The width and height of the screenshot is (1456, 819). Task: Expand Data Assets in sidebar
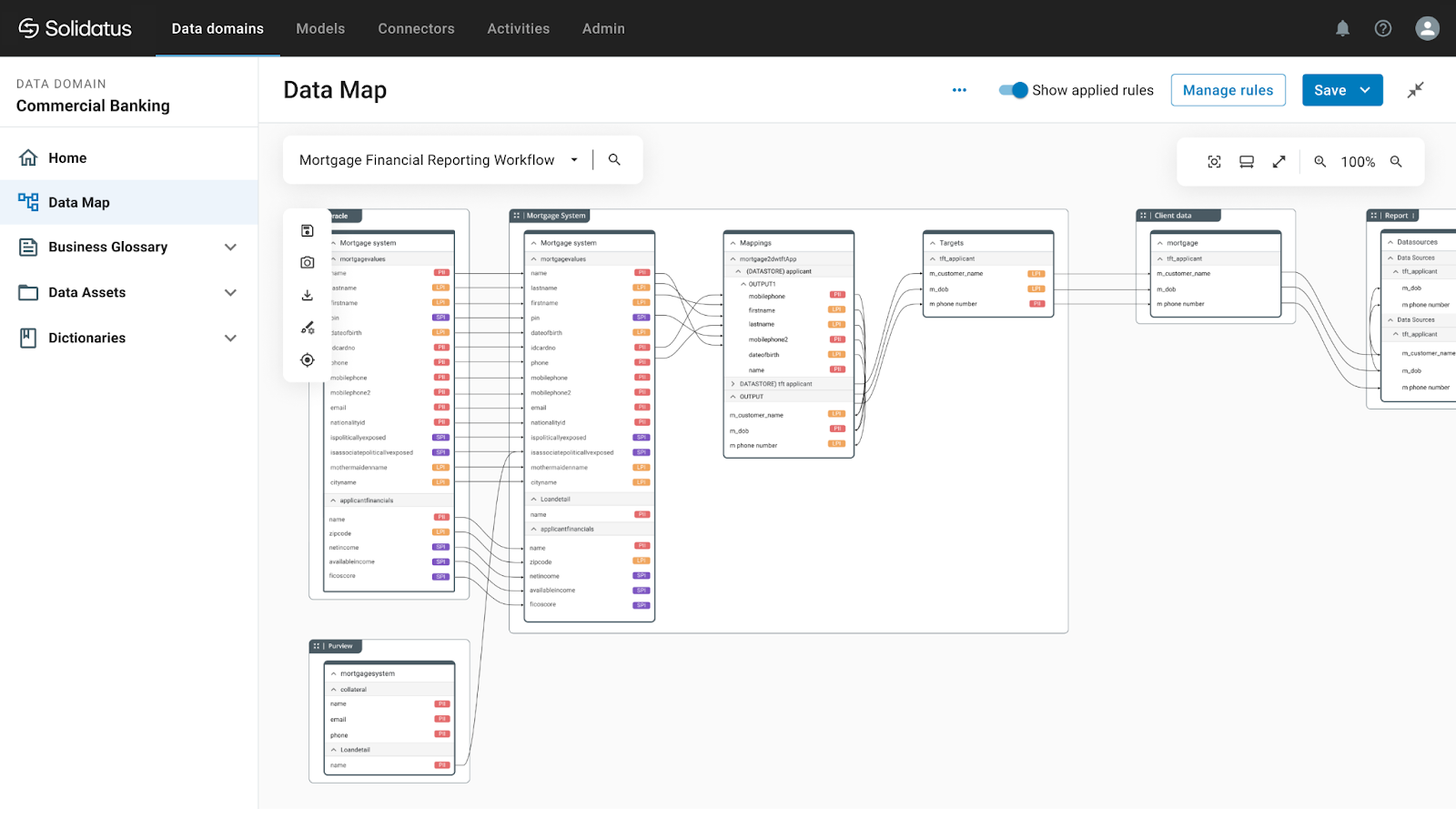[x=230, y=292]
